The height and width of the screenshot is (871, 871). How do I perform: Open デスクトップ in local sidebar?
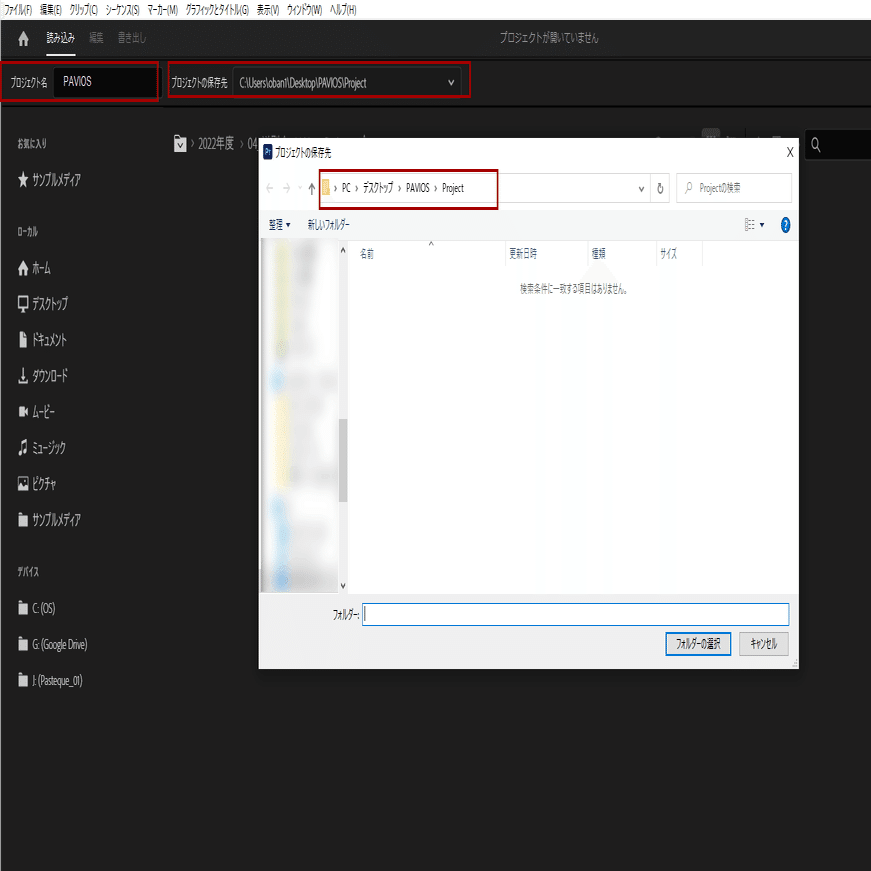(x=43, y=304)
